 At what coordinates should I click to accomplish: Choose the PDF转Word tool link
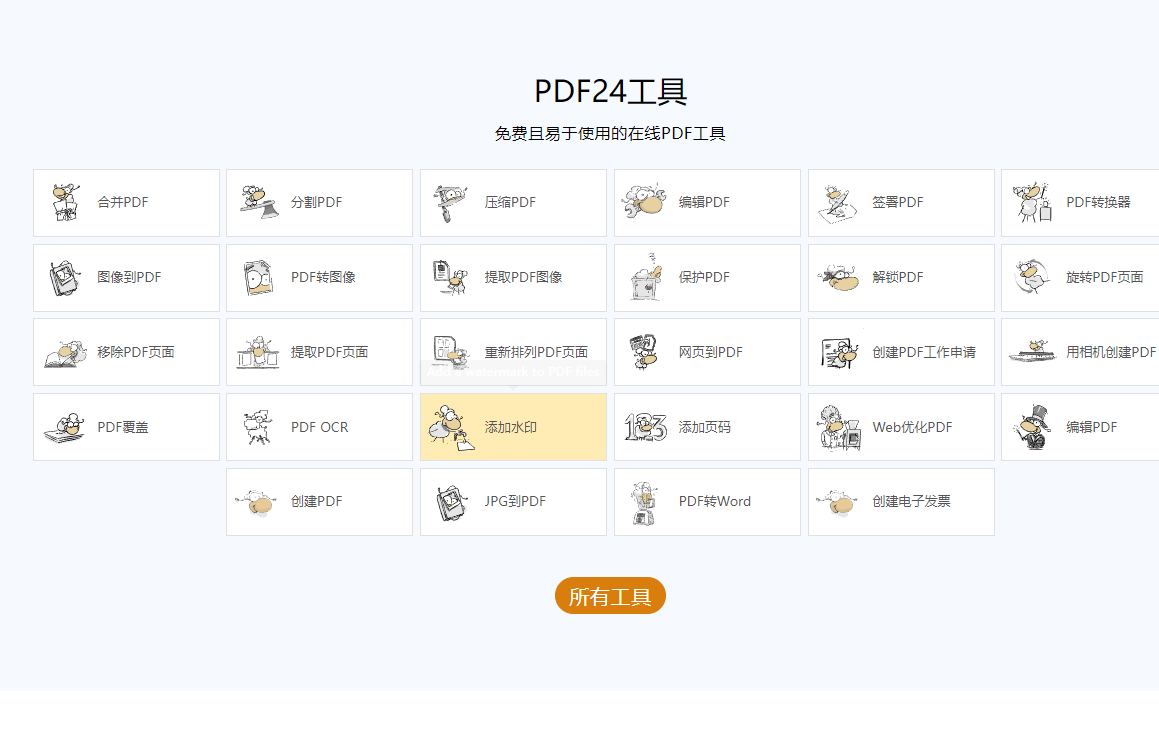click(707, 502)
